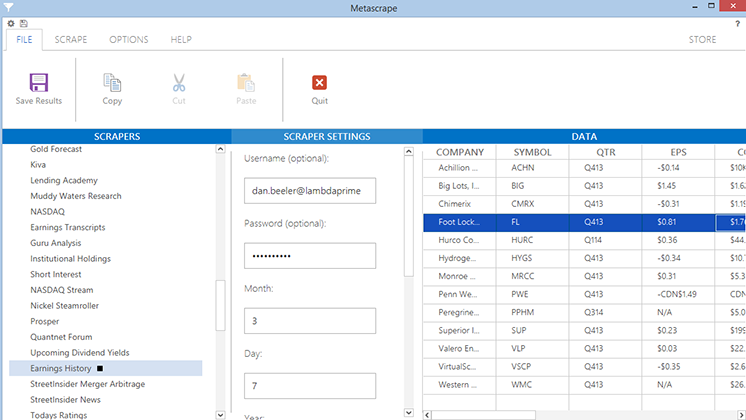Open the HELP tab
This screenshot has width=746, height=420.
click(181, 40)
